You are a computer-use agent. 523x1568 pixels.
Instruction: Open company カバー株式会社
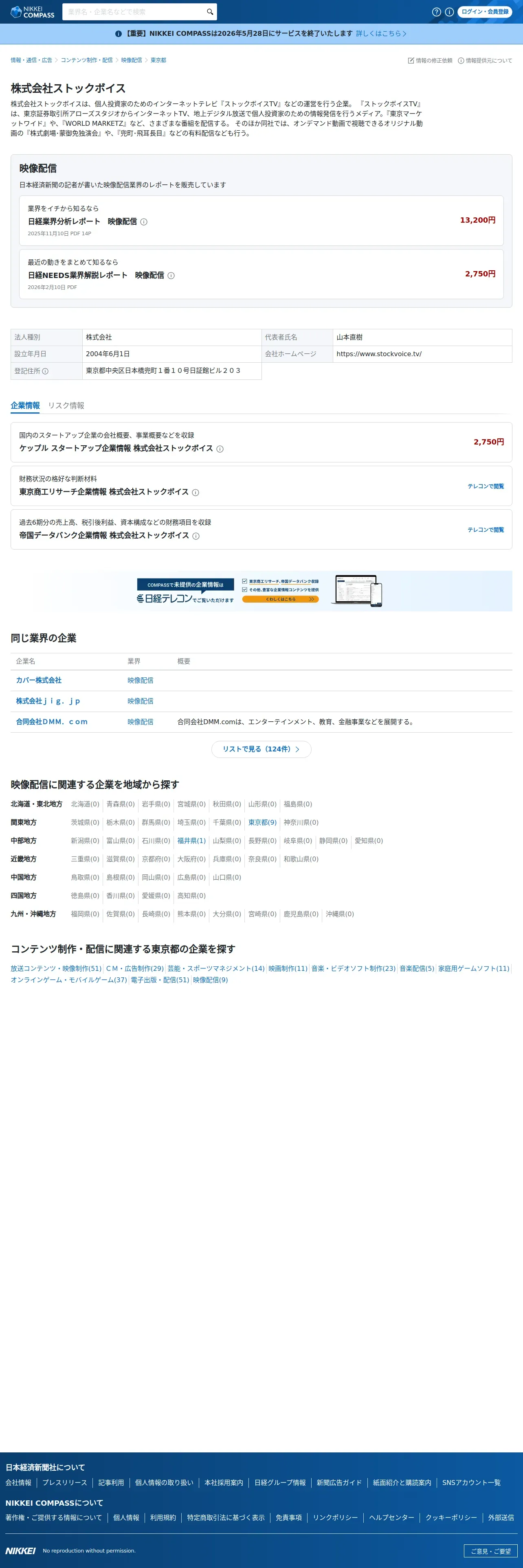click(38, 681)
